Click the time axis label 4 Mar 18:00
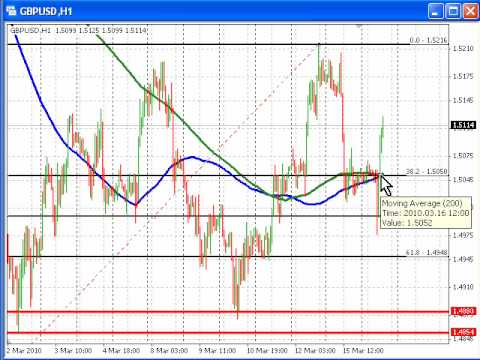 [121, 351]
